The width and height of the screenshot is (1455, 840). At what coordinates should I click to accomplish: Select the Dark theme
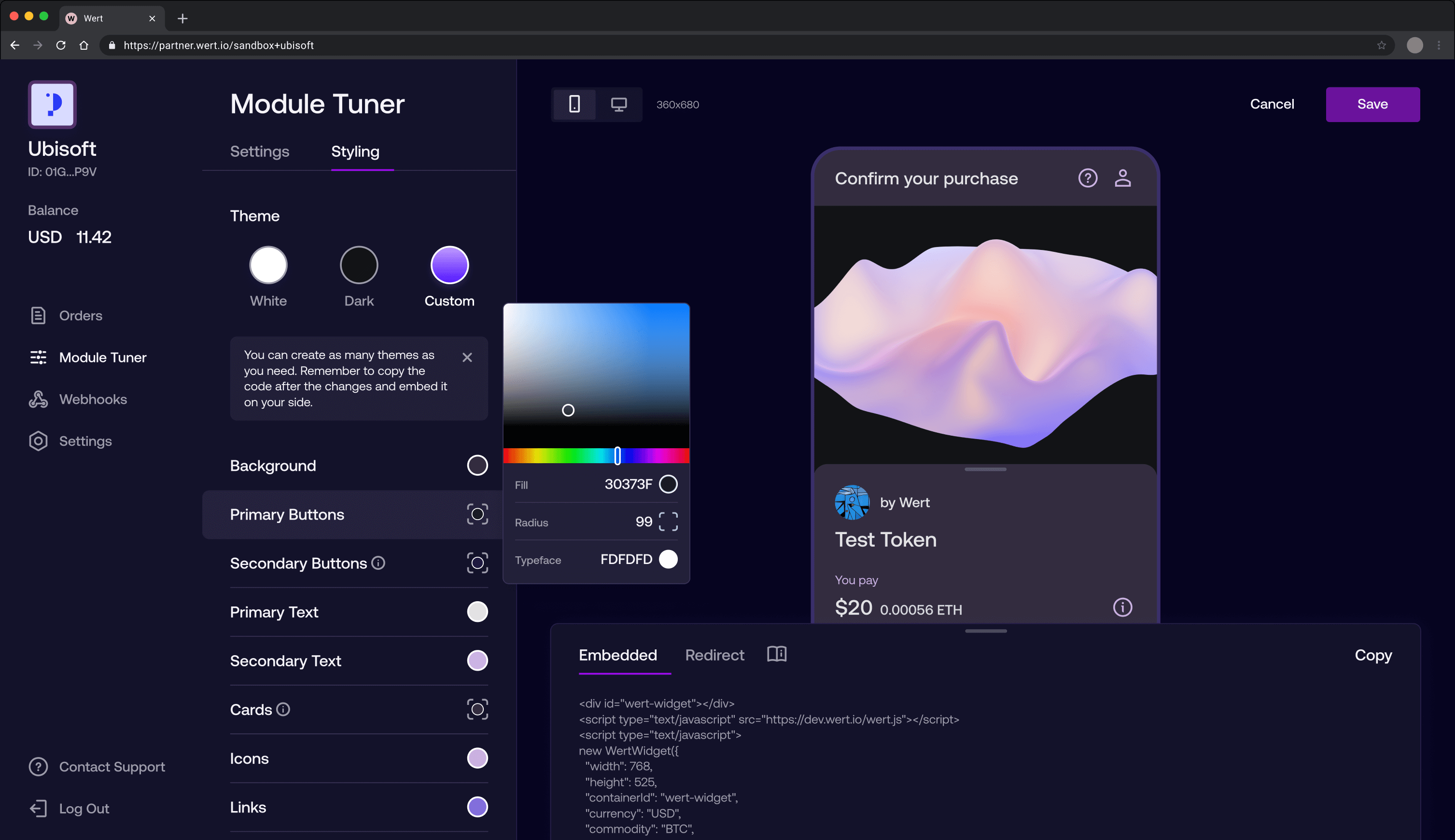pyautogui.click(x=359, y=265)
